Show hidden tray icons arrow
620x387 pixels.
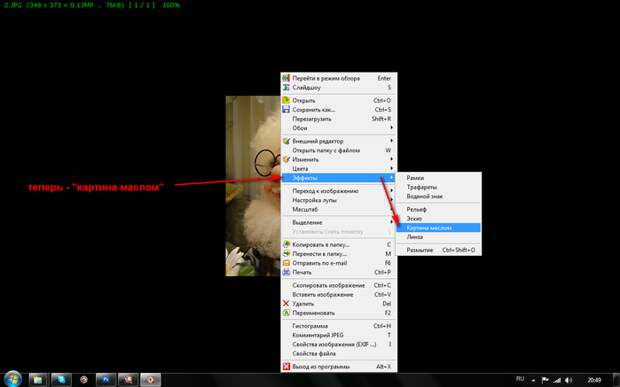533,380
